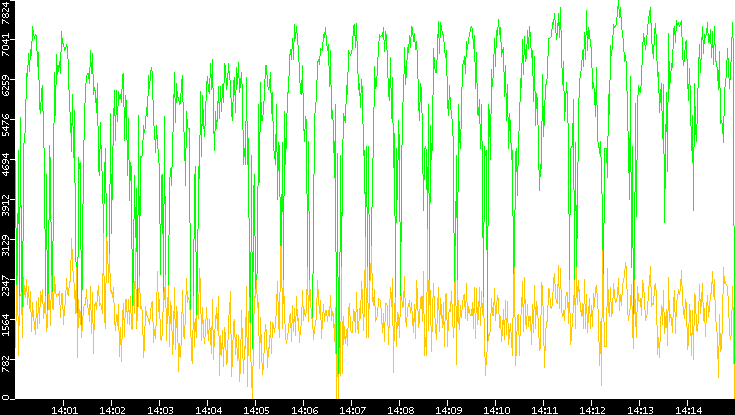The height and width of the screenshot is (415, 735).
Task: Click the 14:03 time label
Action: coord(160,410)
